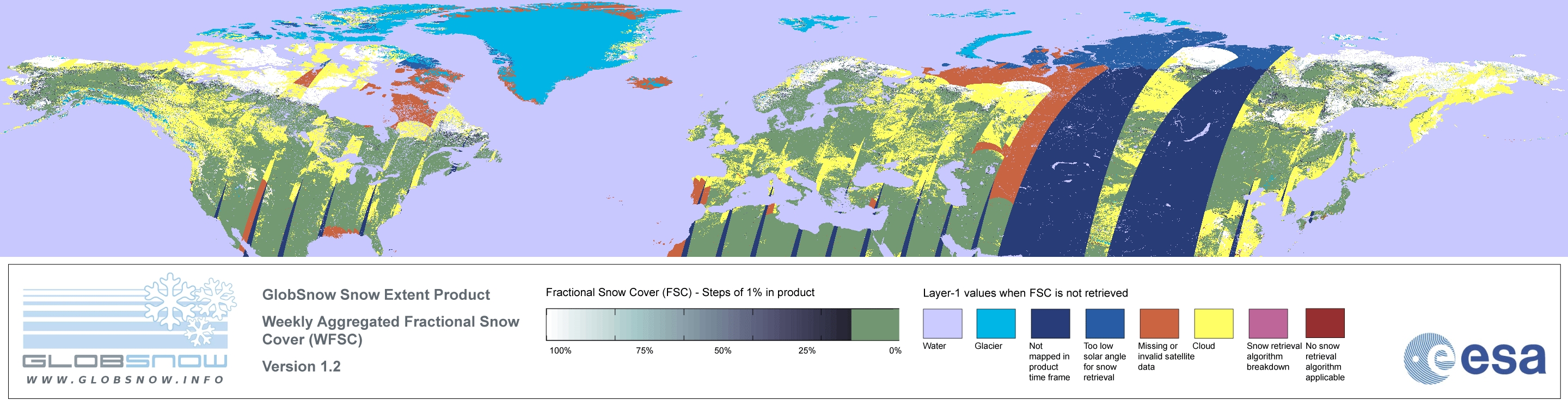Image resolution: width=1568 pixels, height=406 pixels.
Task: Click the 50% scale label
Action: point(722,350)
